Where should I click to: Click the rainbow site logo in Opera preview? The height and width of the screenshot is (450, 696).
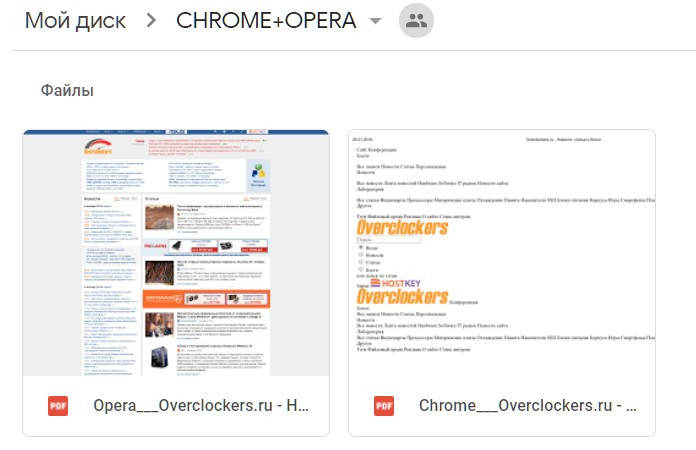tap(97, 146)
